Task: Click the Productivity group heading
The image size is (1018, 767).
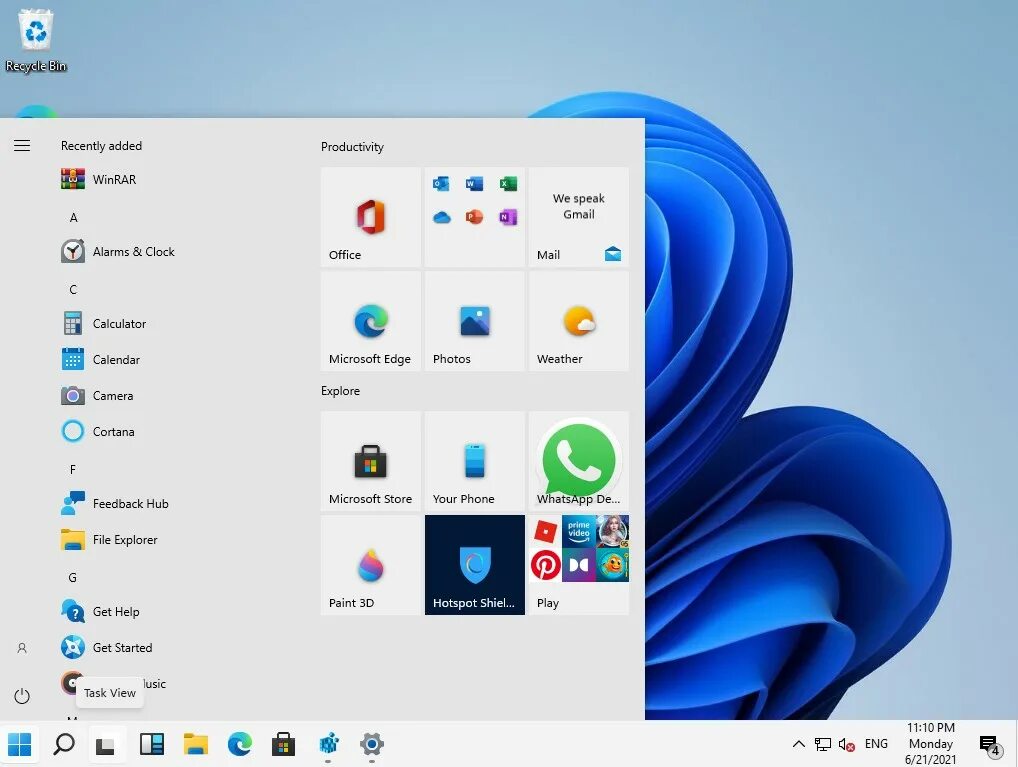Action: click(352, 147)
